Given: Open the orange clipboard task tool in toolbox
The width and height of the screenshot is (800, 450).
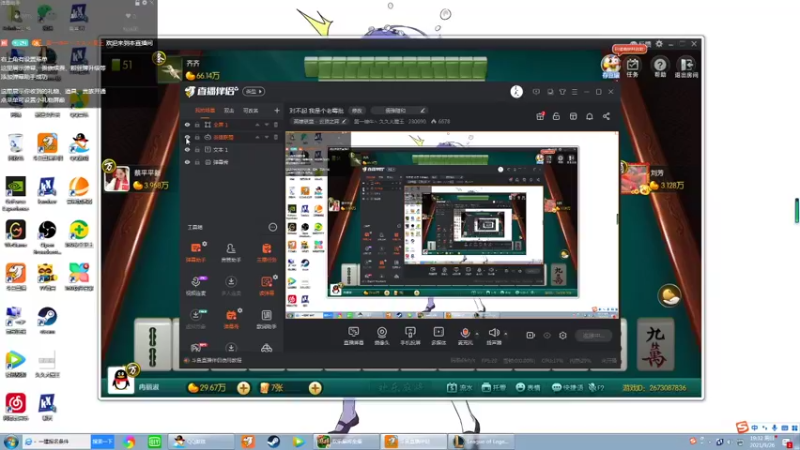Looking at the screenshot, I should pos(266,252).
